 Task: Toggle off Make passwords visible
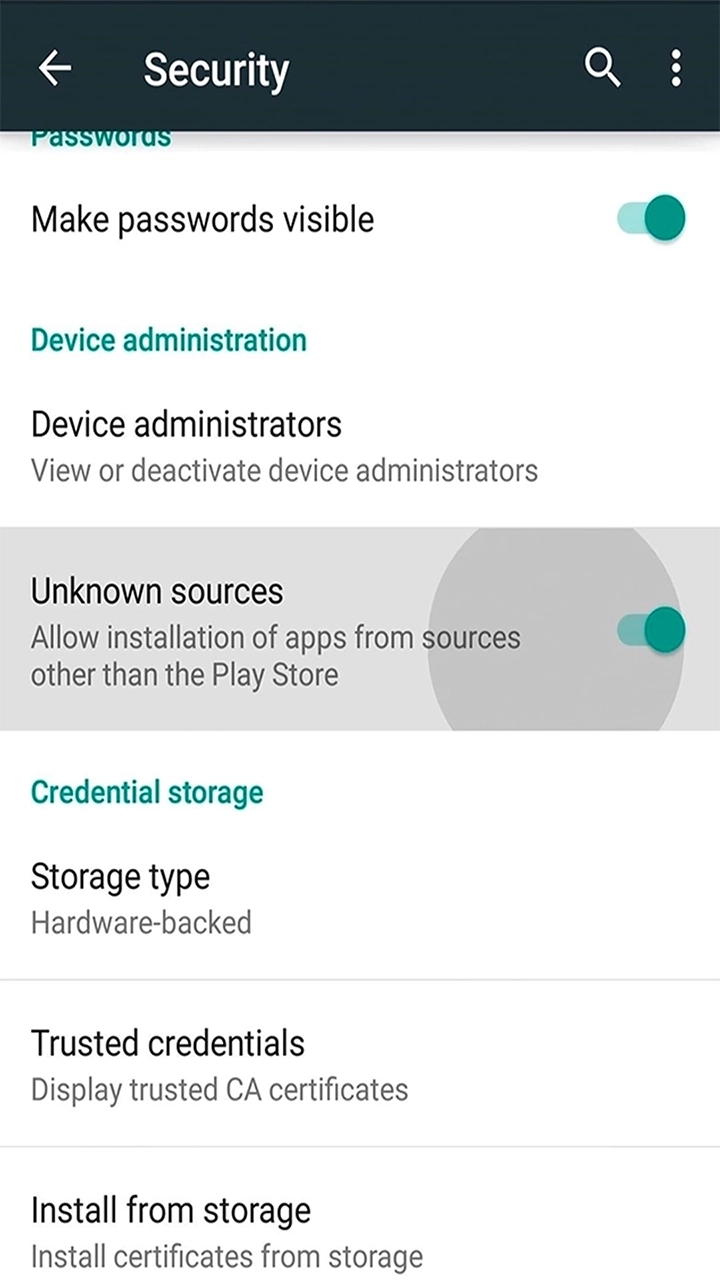click(x=649, y=218)
